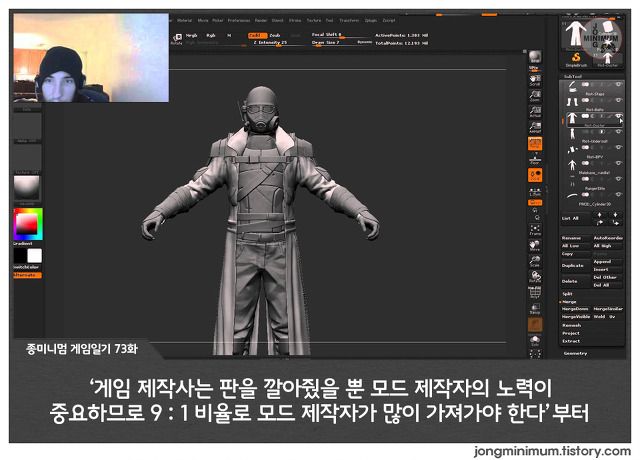640x460 pixels.
Task: Toggle eye of curved cylinder subtool
Action: click(x=618, y=194)
